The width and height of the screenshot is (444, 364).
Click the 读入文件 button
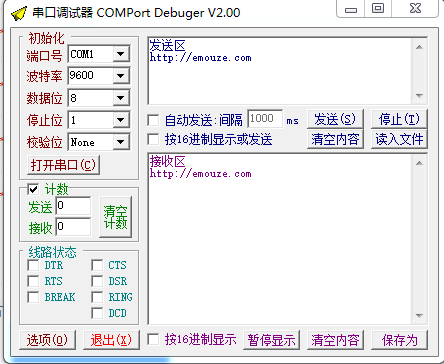point(399,139)
